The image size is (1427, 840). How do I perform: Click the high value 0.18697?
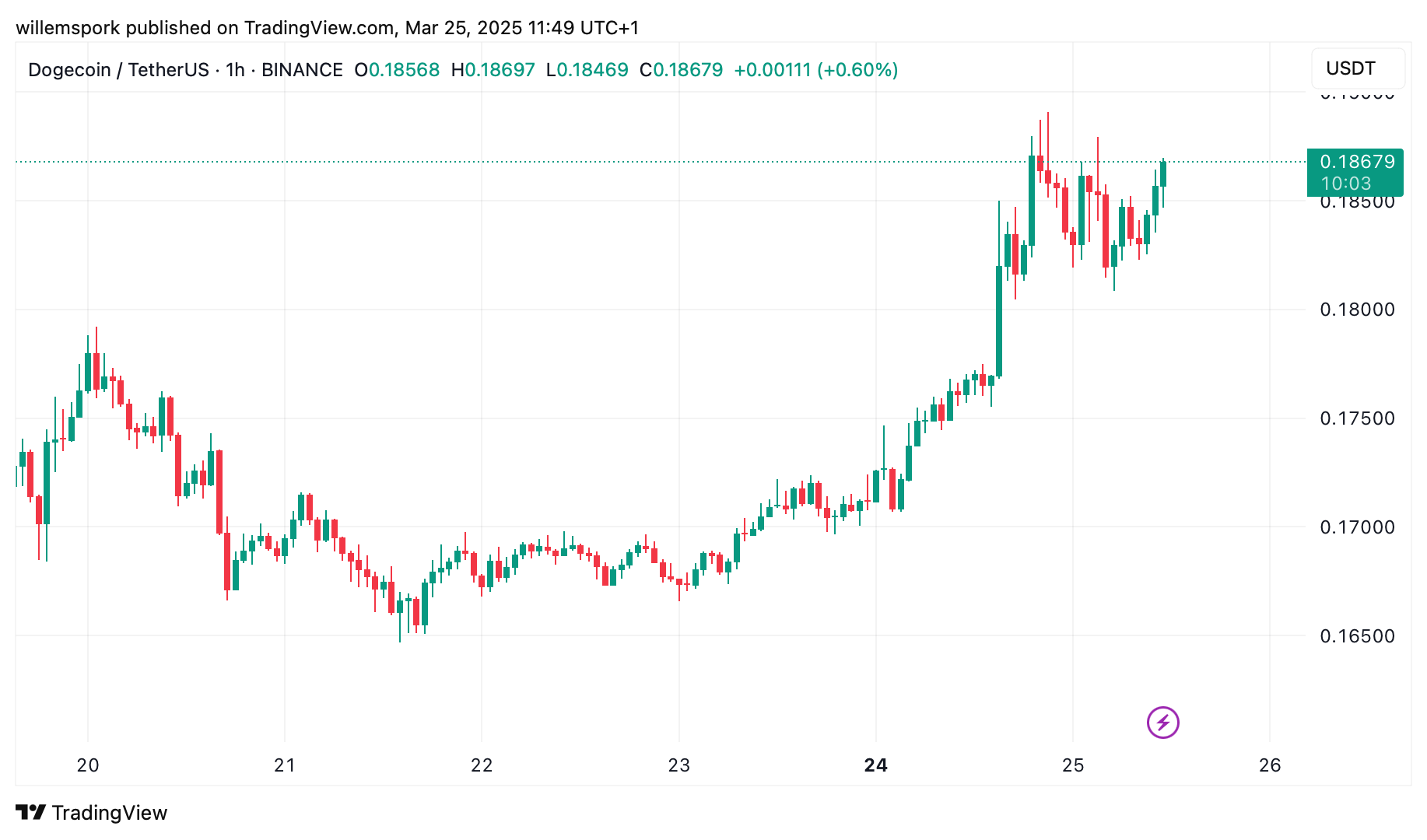[500, 70]
